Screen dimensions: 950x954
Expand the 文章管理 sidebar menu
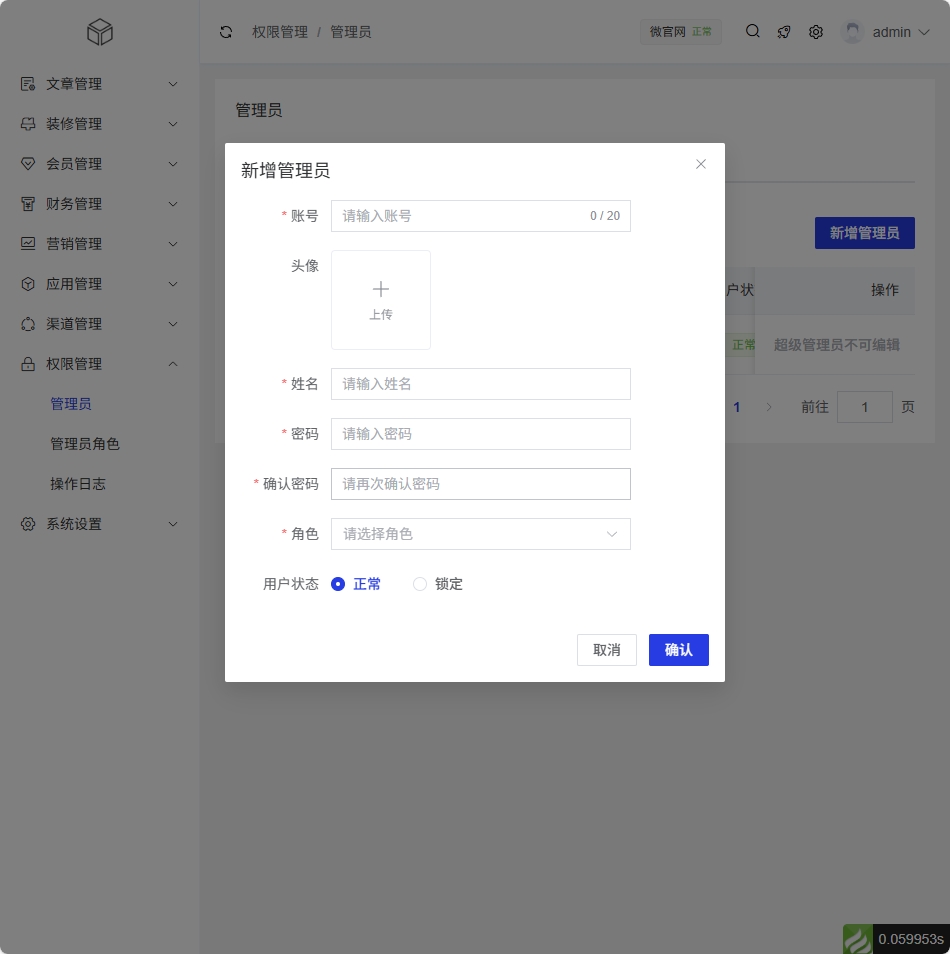[100, 84]
